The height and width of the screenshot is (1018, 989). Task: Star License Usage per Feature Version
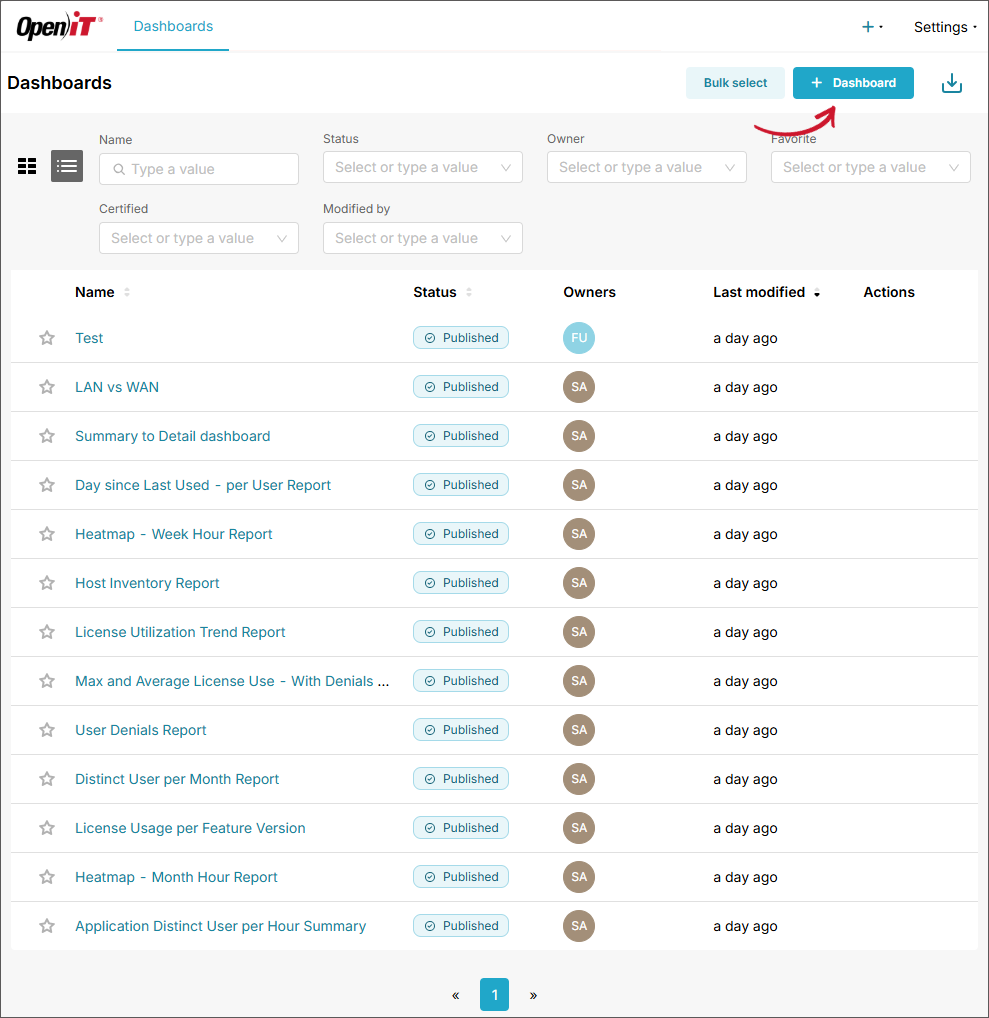(47, 828)
